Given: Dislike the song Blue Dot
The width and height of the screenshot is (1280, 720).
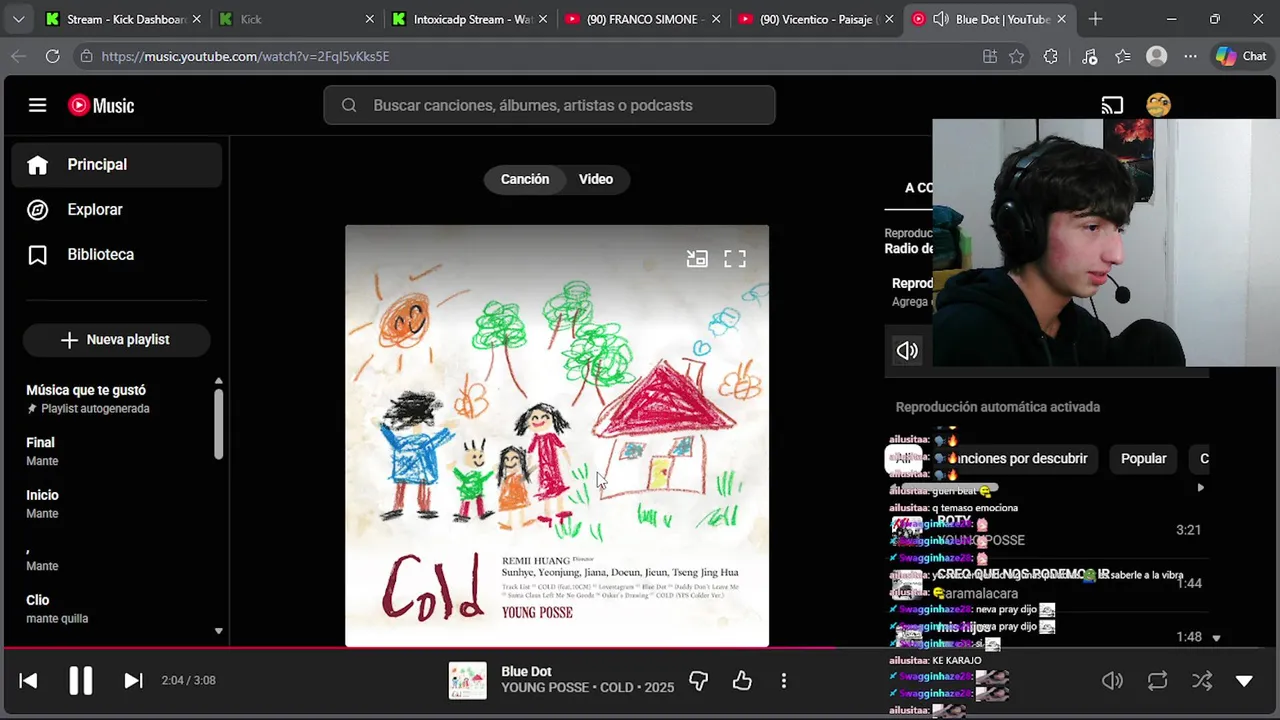Looking at the screenshot, I should [x=699, y=681].
